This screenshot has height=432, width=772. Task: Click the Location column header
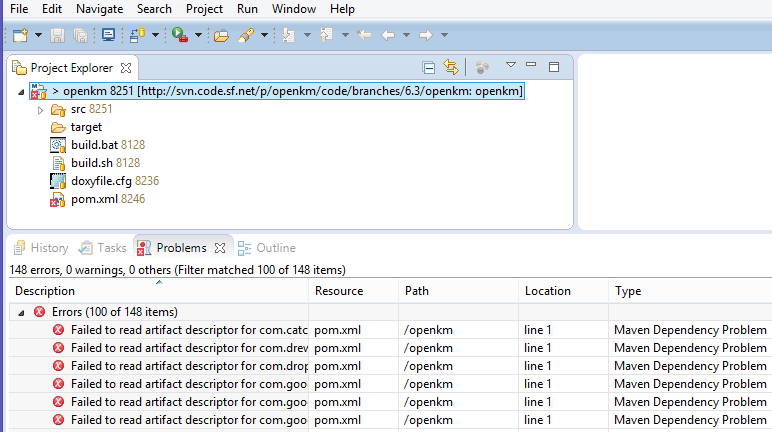pyautogui.click(x=547, y=291)
